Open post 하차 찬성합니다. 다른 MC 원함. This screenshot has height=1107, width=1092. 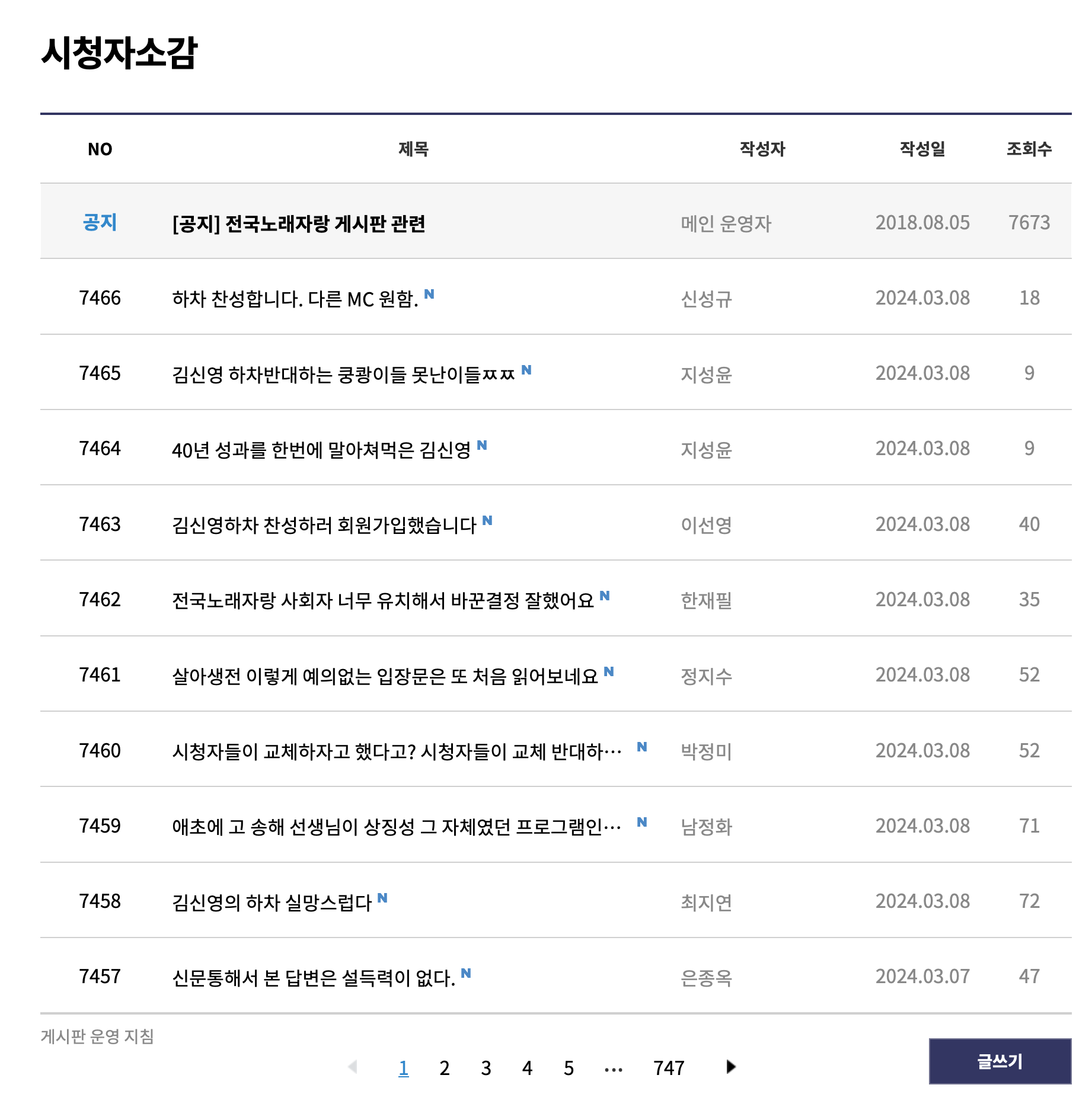(295, 299)
